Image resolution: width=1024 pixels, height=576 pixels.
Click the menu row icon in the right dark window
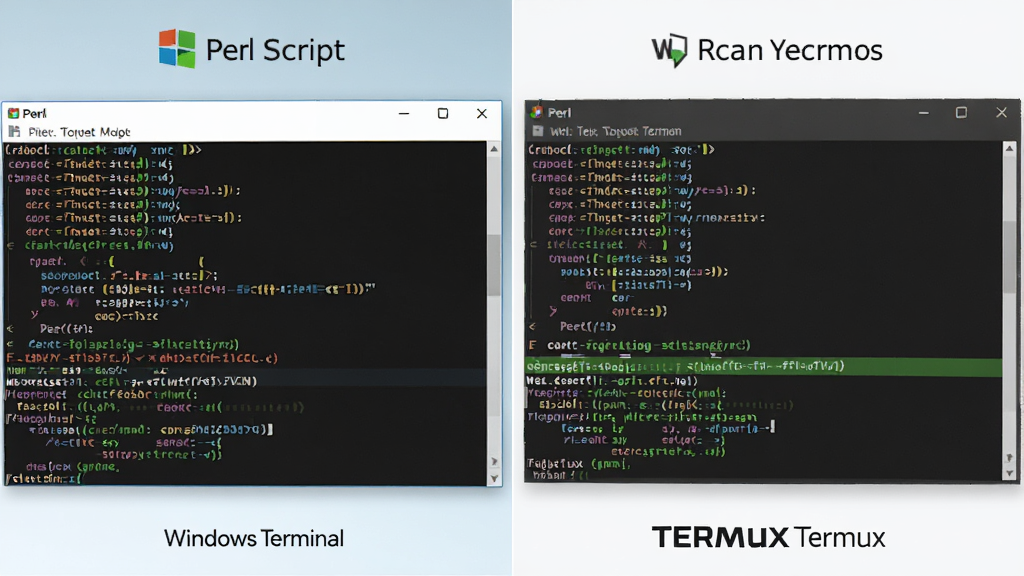coord(537,131)
